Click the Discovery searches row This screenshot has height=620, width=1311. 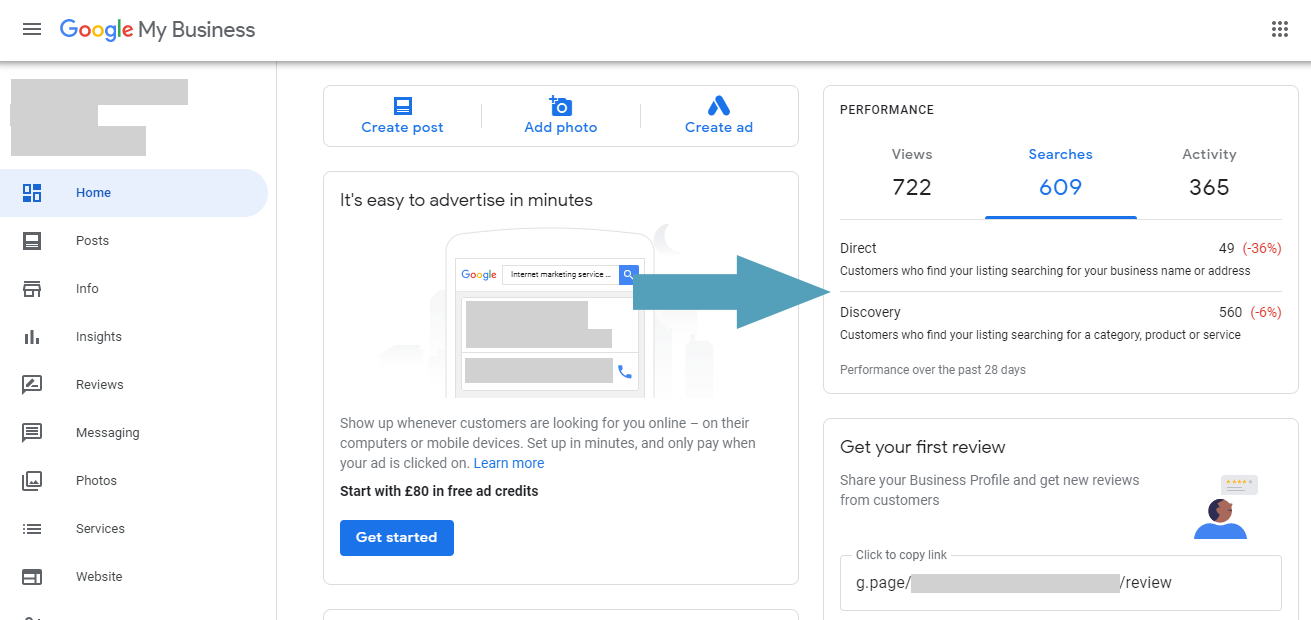1061,323
